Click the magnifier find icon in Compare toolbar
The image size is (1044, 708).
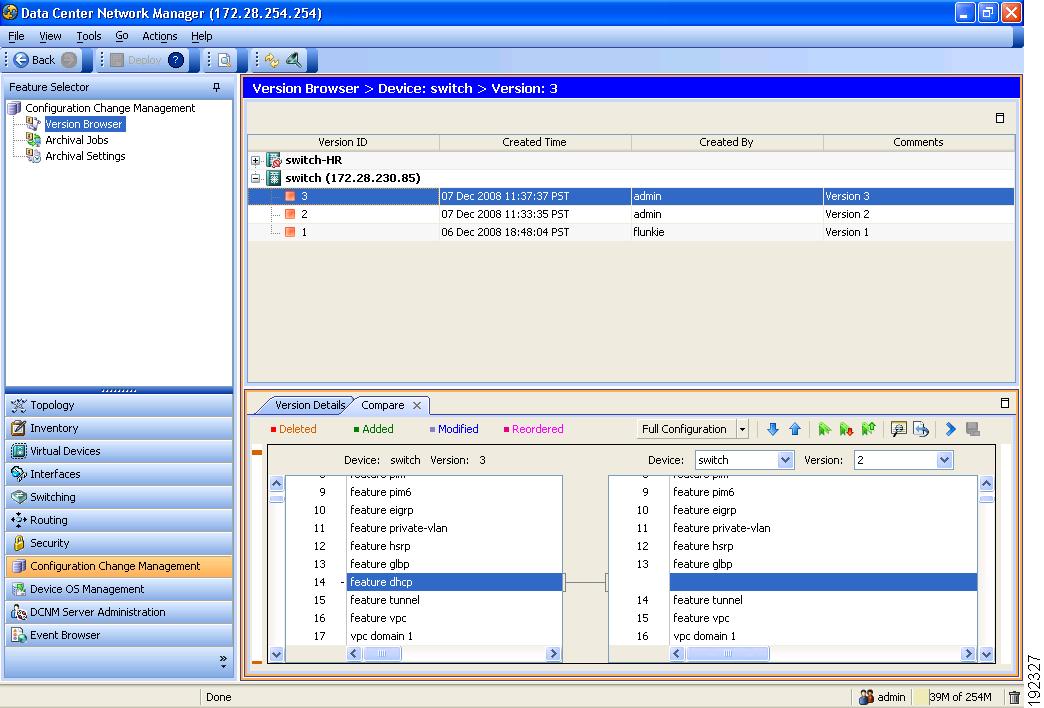pos(898,430)
